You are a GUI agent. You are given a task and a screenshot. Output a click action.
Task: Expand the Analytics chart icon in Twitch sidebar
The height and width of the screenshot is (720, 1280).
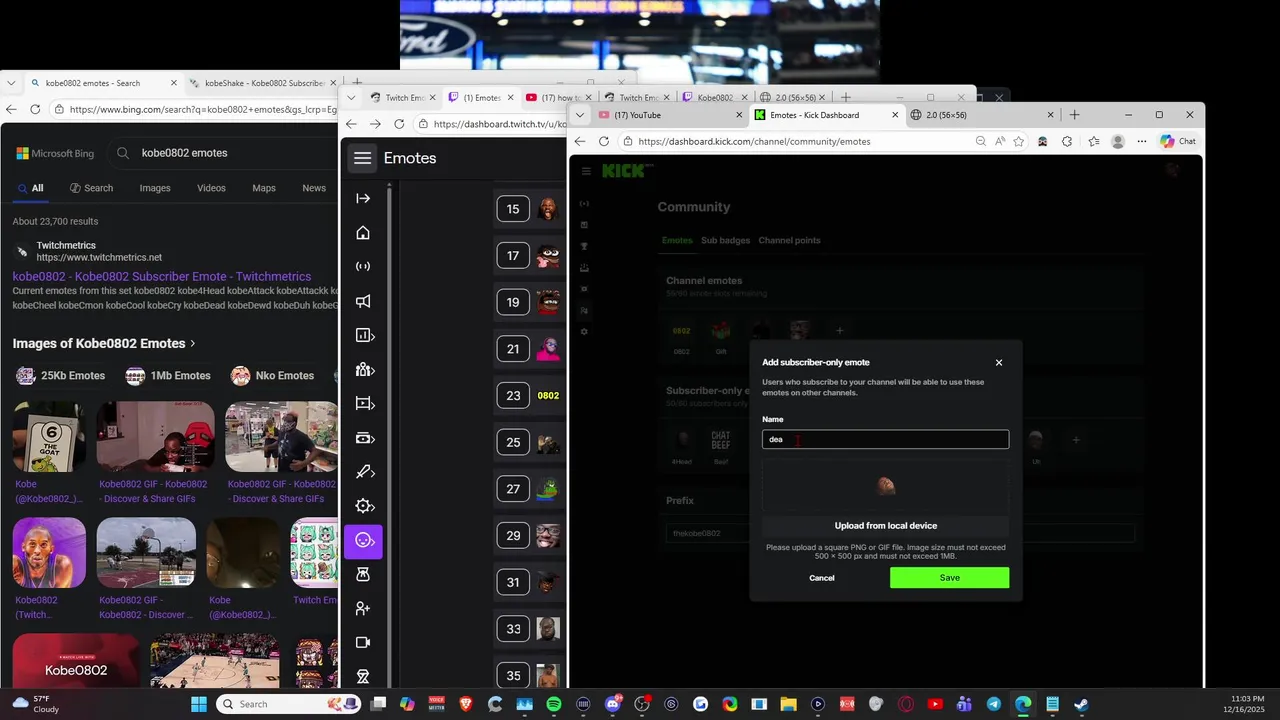[364, 336]
